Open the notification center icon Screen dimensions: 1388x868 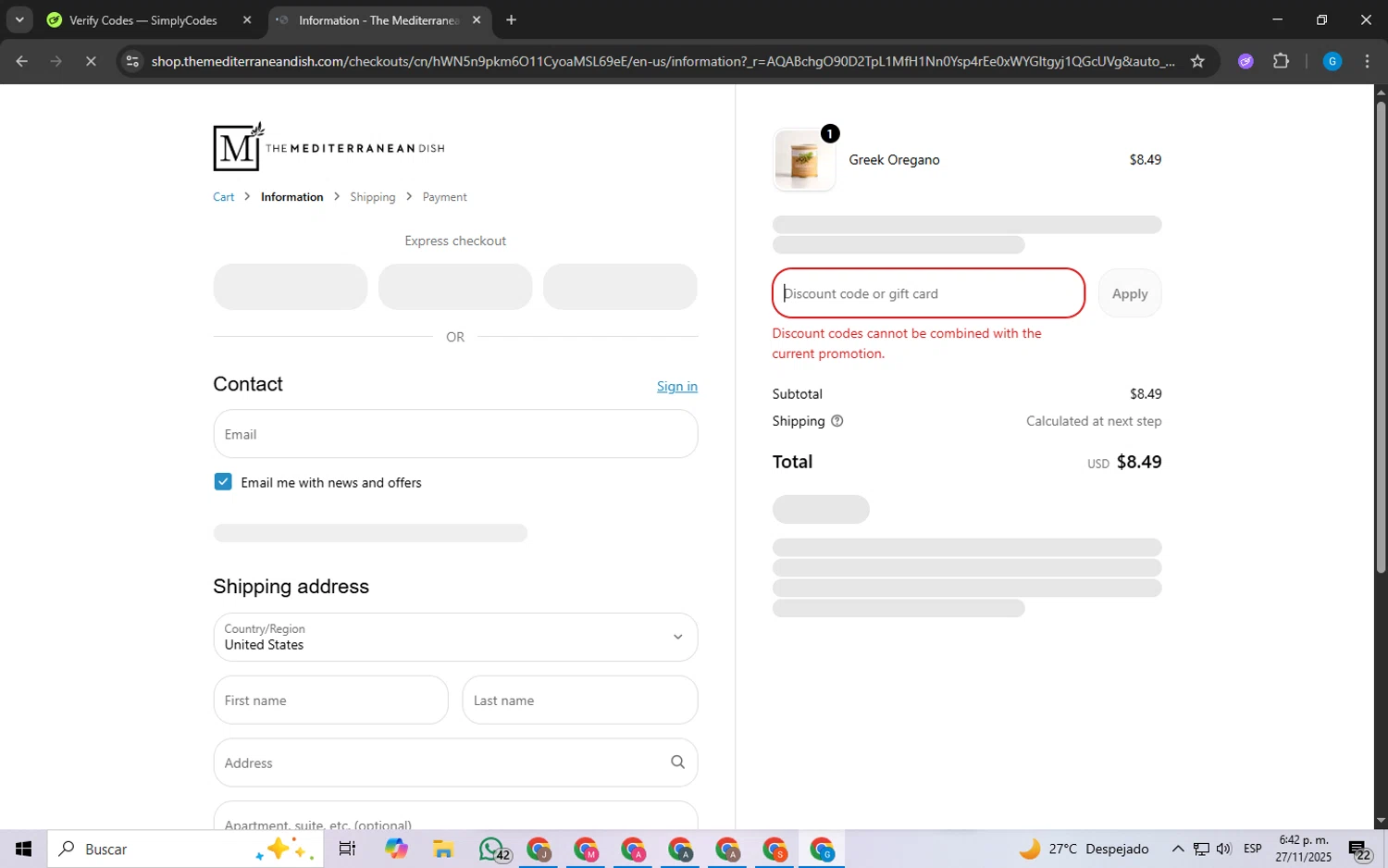(x=1359, y=849)
